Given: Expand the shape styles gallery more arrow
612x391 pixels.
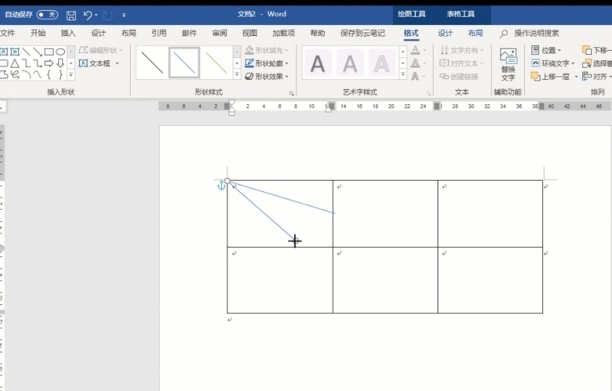Looking at the screenshot, I should 237,74.
